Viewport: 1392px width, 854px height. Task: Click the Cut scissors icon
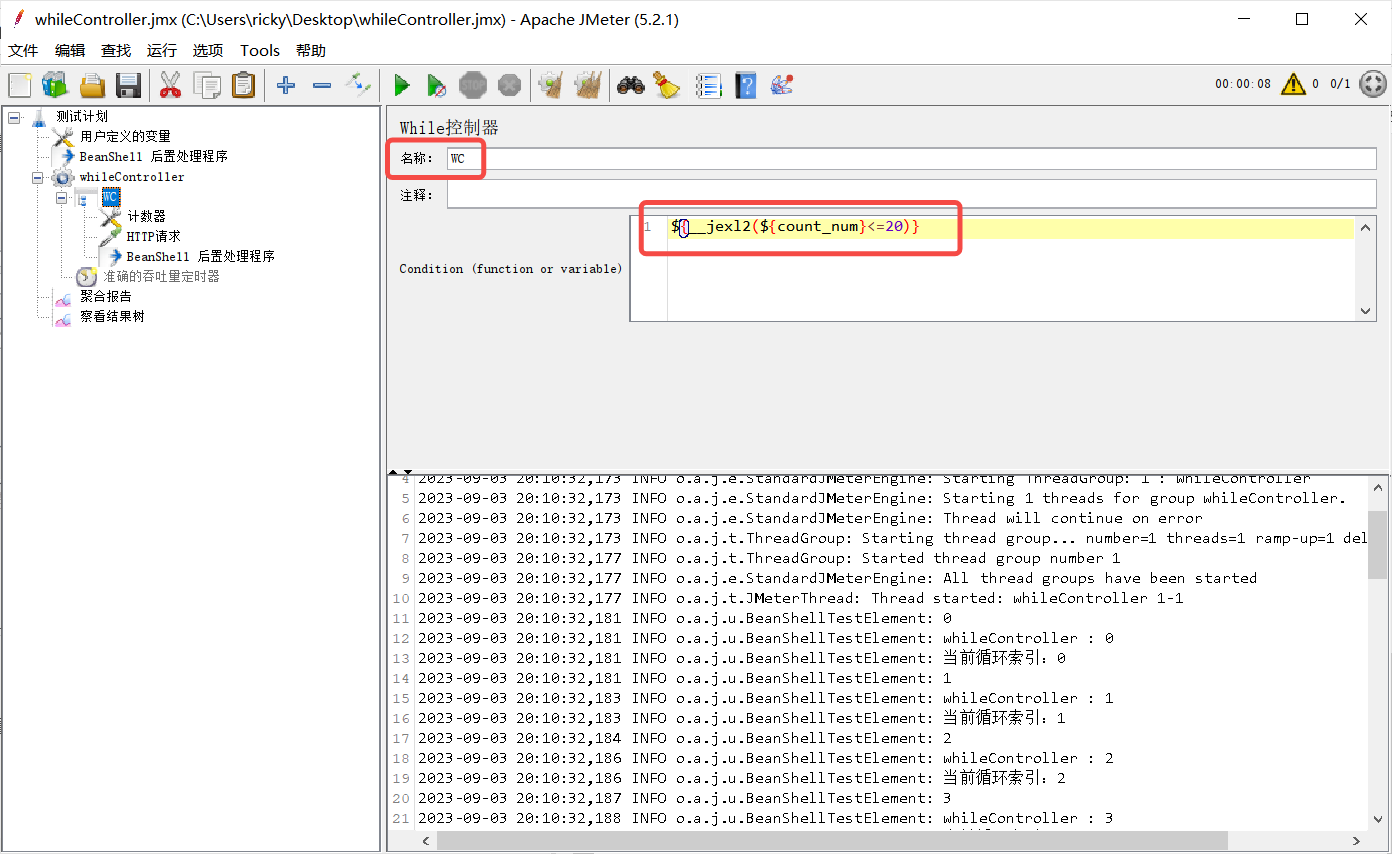(170, 85)
